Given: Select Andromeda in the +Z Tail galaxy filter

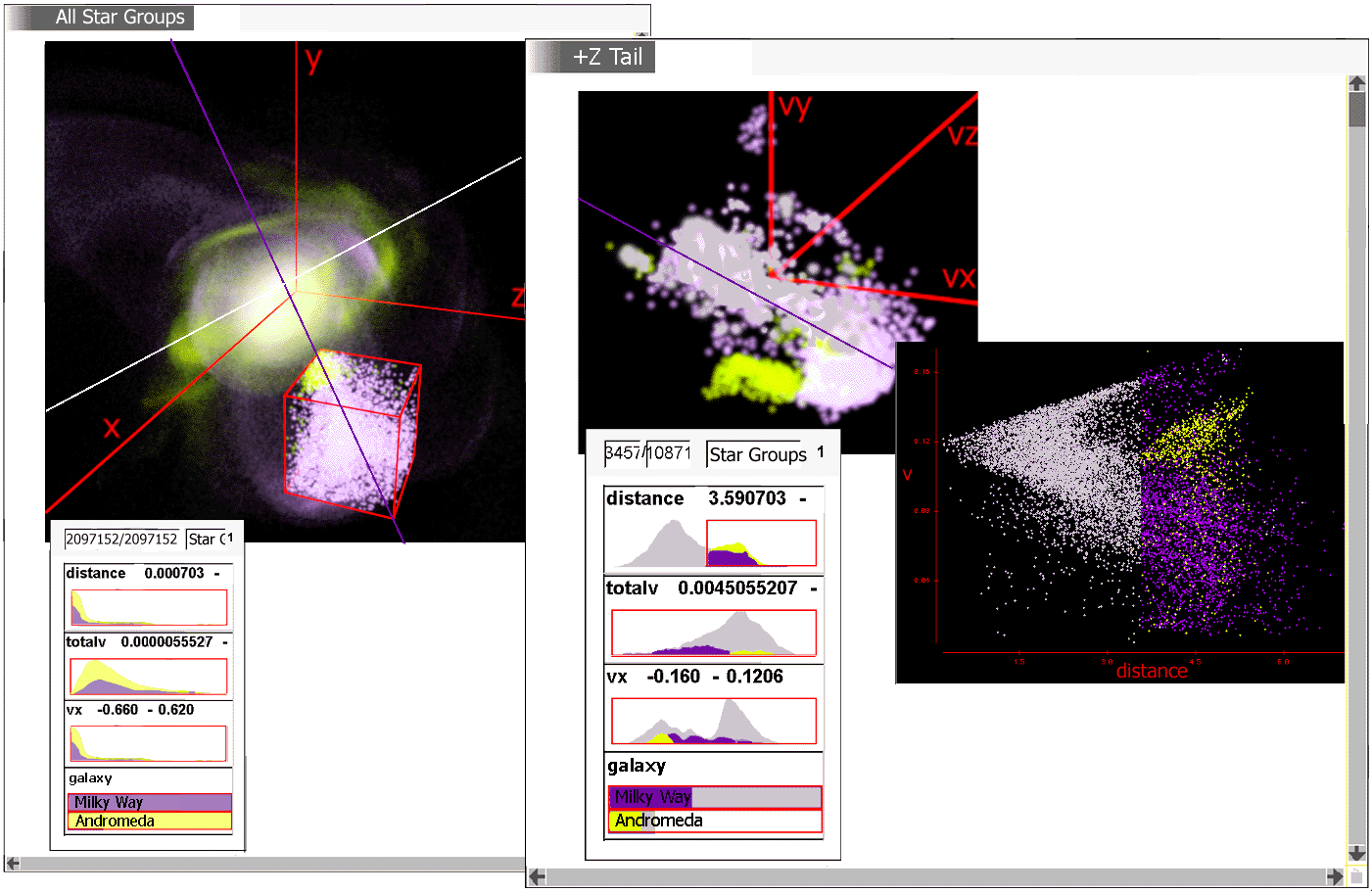Looking at the screenshot, I should pyautogui.click(x=714, y=821).
